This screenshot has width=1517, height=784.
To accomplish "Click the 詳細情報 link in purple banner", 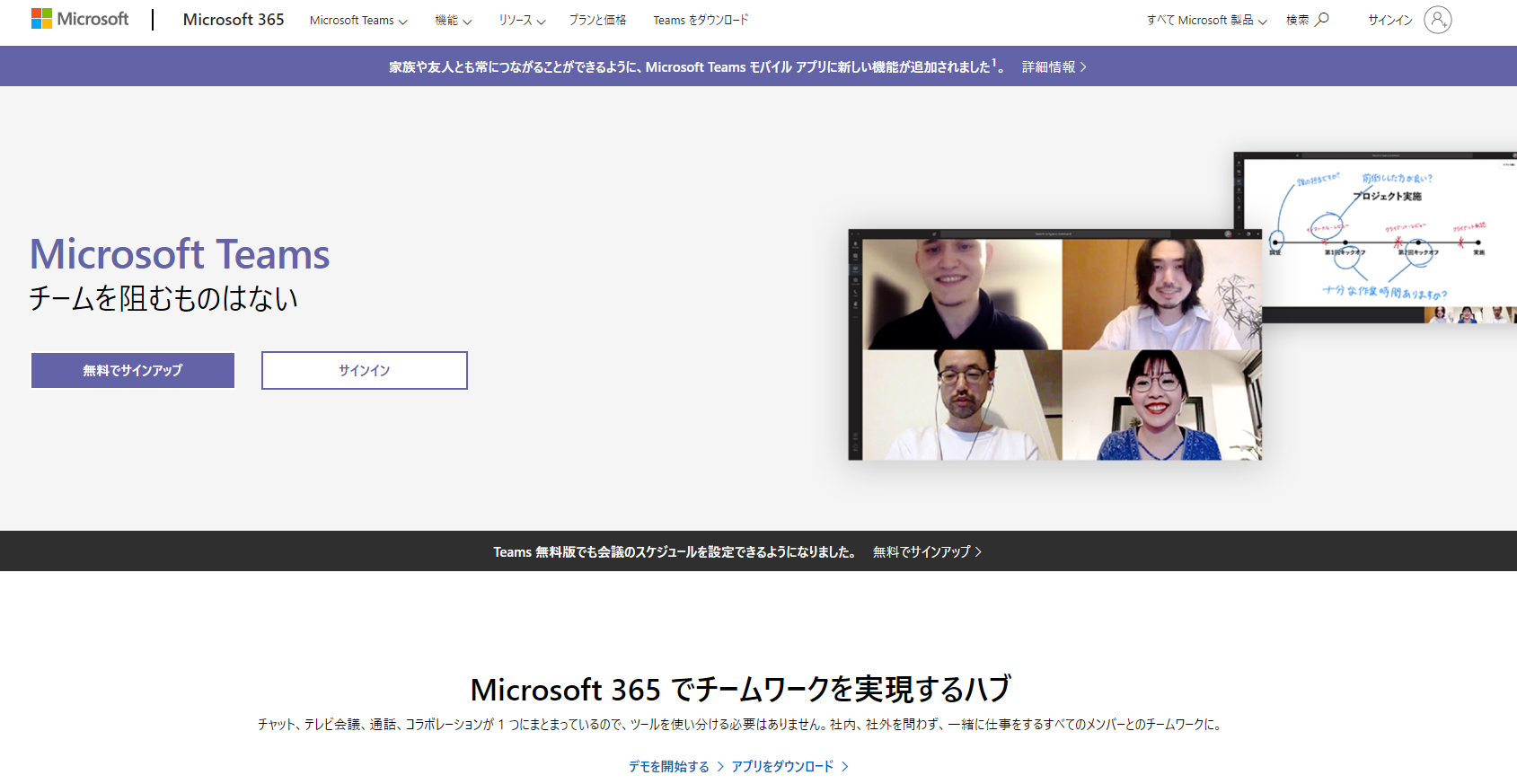I will (1054, 67).
